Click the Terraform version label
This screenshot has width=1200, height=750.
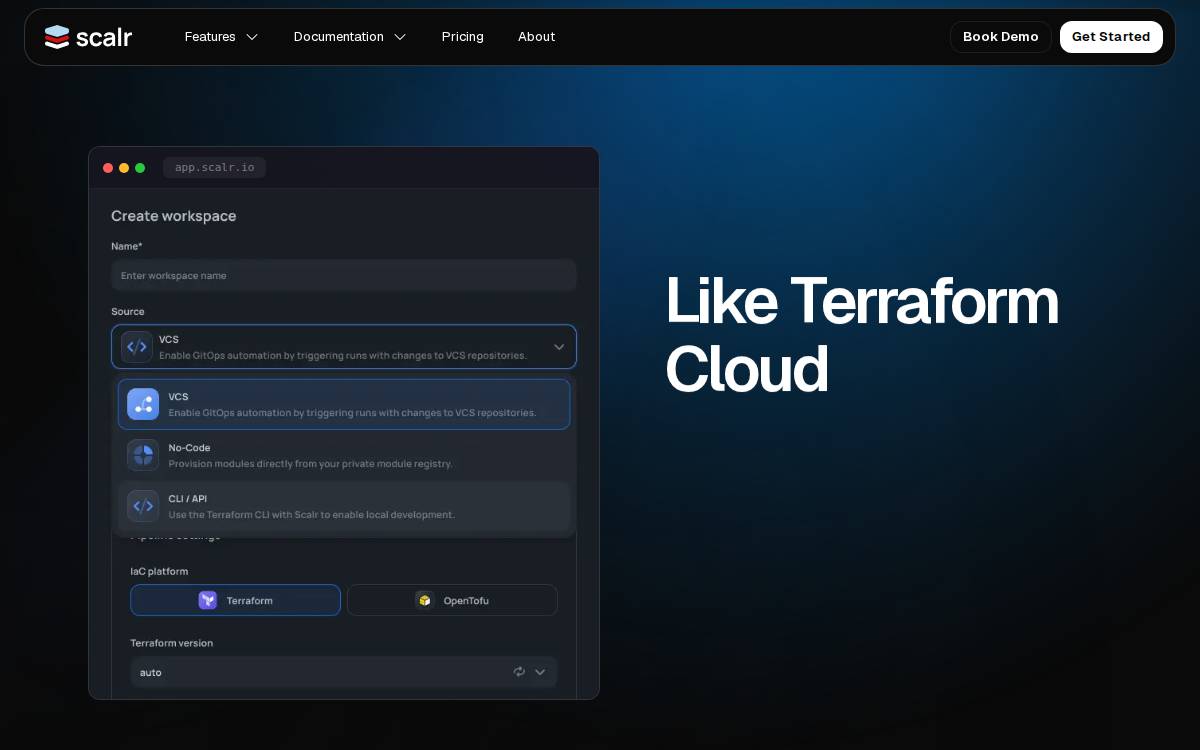(171, 643)
